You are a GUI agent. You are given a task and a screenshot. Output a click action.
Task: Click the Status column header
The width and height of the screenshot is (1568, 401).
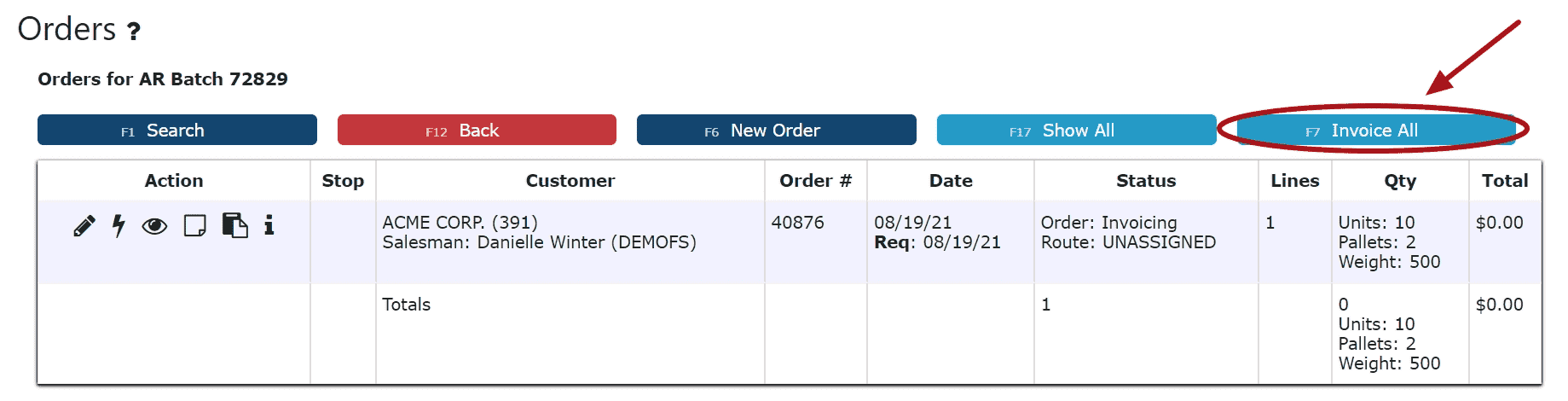(x=1146, y=181)
